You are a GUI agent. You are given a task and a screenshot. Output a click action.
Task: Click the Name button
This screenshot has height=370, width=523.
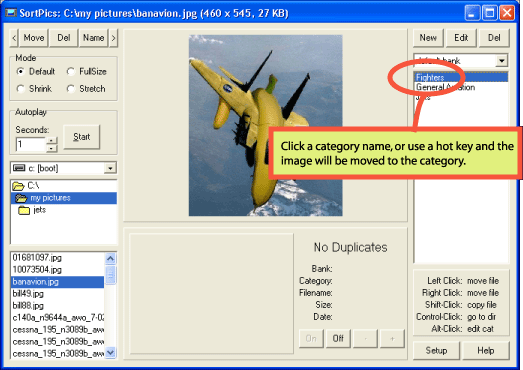click(x=93, y=38)
